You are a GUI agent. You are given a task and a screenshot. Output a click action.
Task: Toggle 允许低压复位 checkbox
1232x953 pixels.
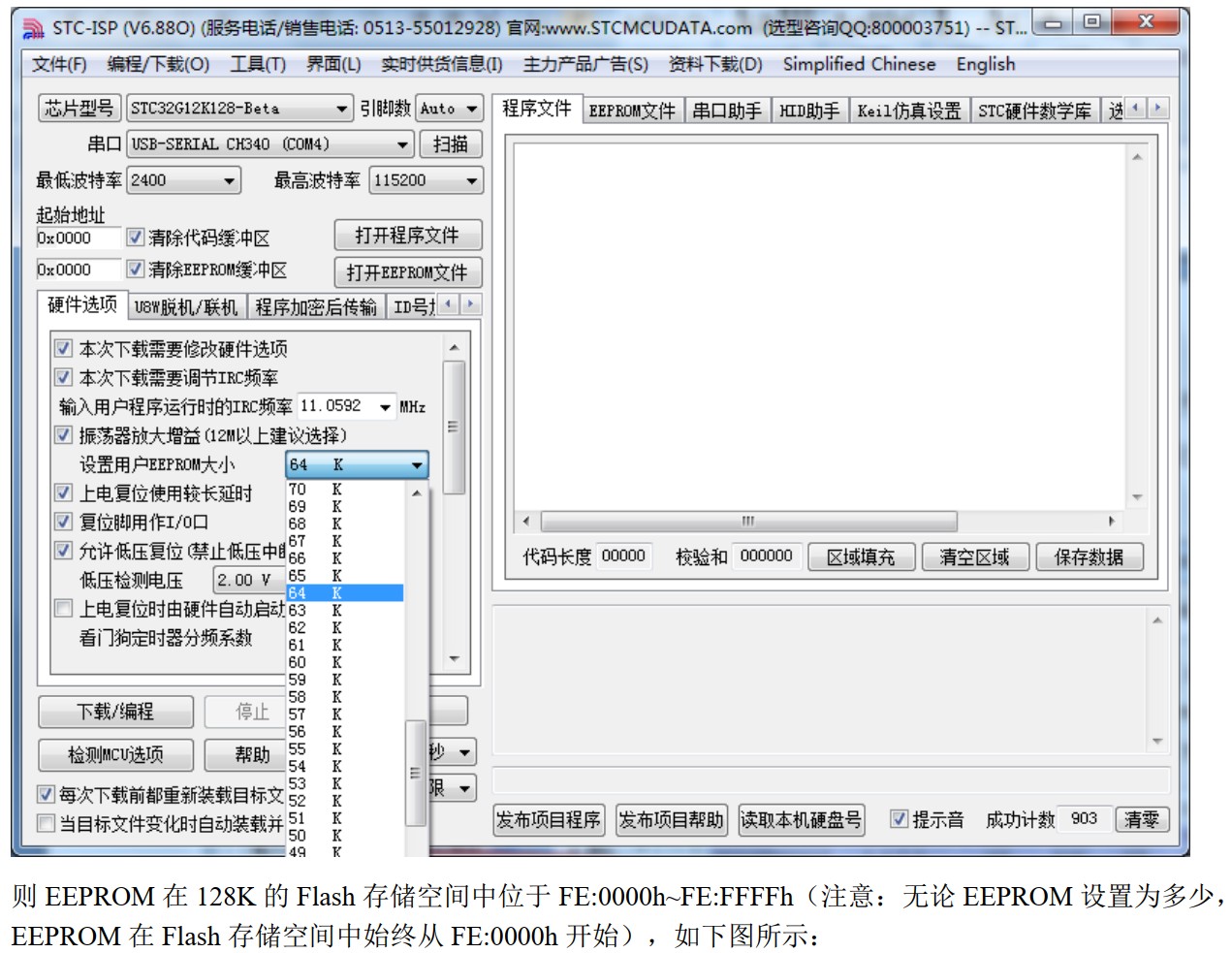click(64, 550)
